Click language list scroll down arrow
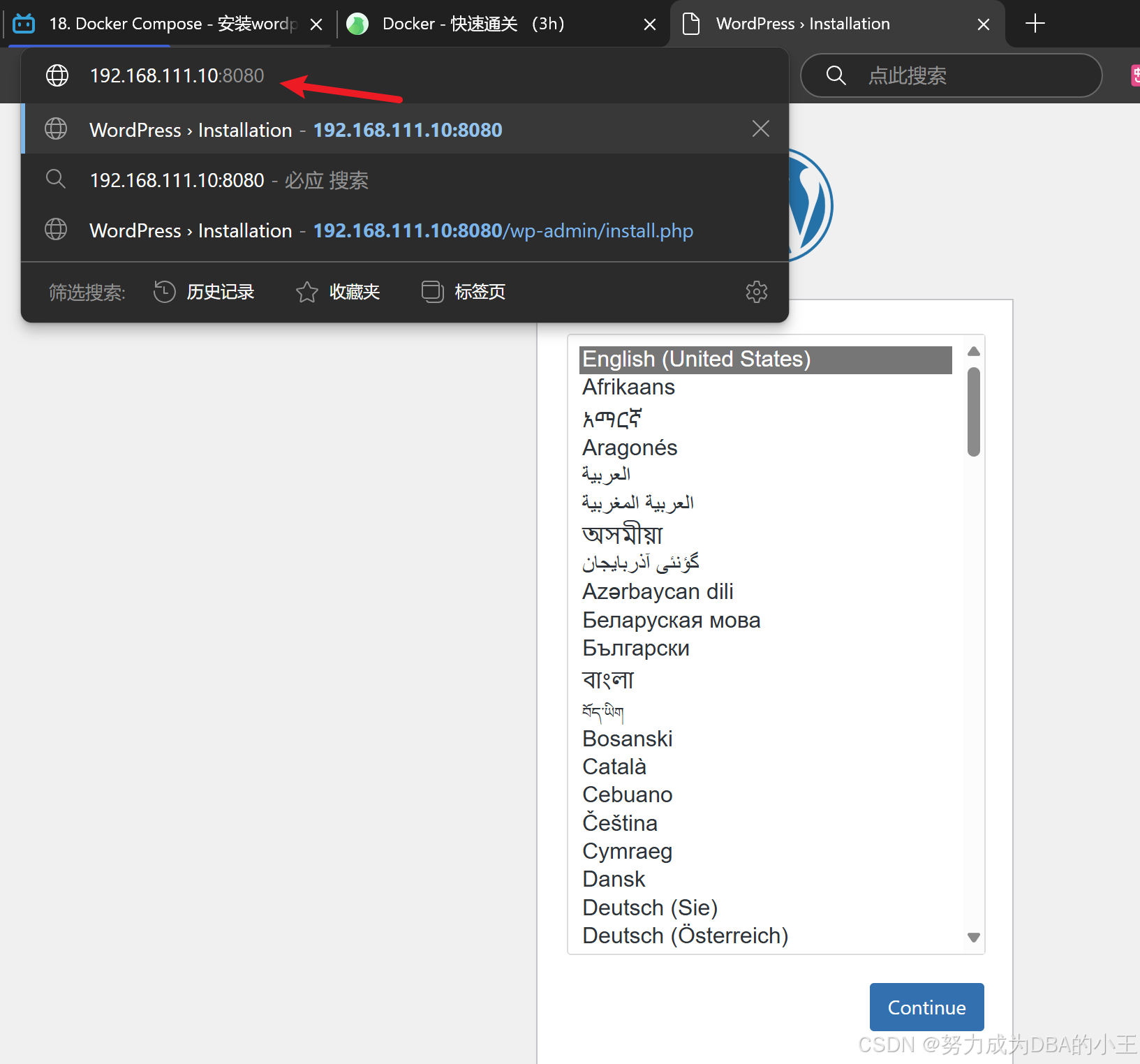 click(974, 938)
